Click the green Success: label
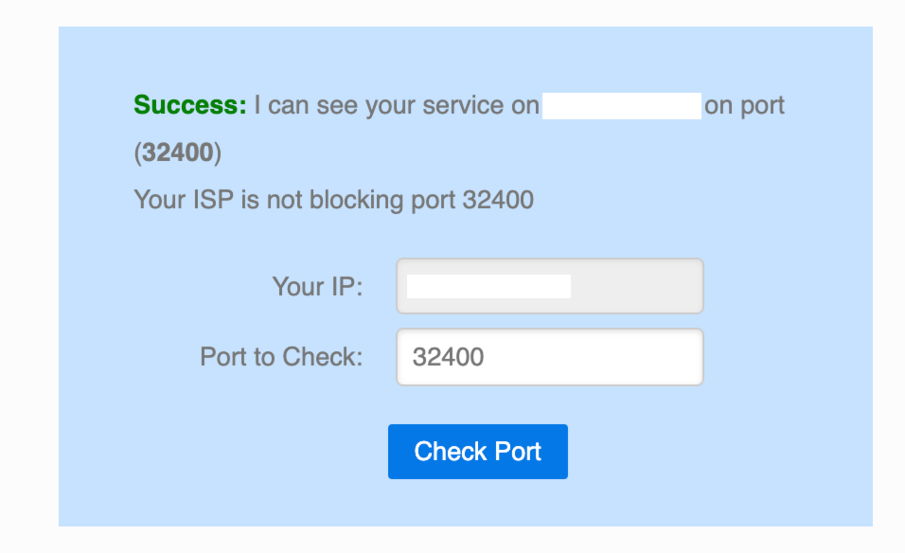The width and height of the screenshot is (905, 553). pos(190,105)
